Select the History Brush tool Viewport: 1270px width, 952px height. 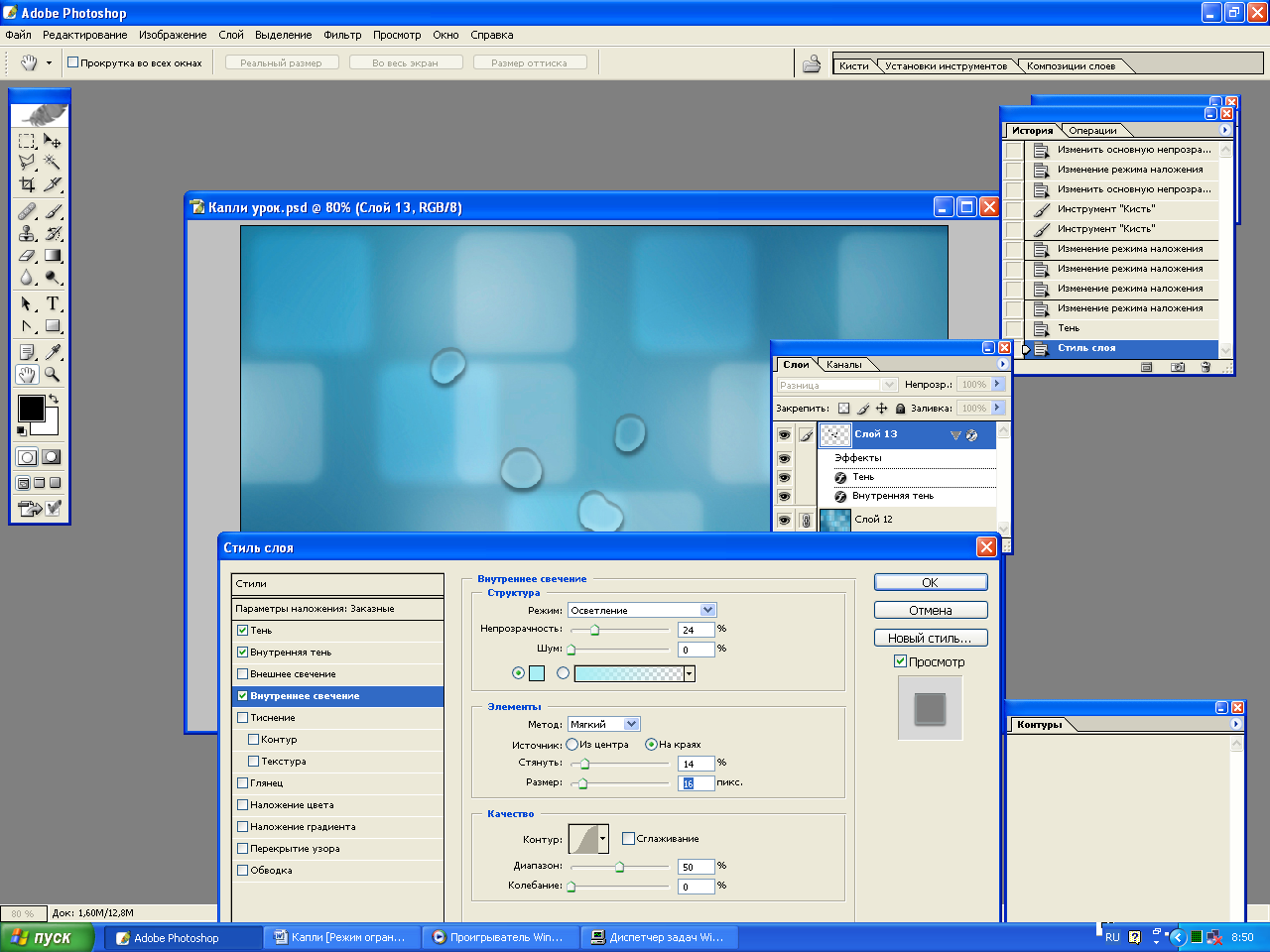pos(53,233)
